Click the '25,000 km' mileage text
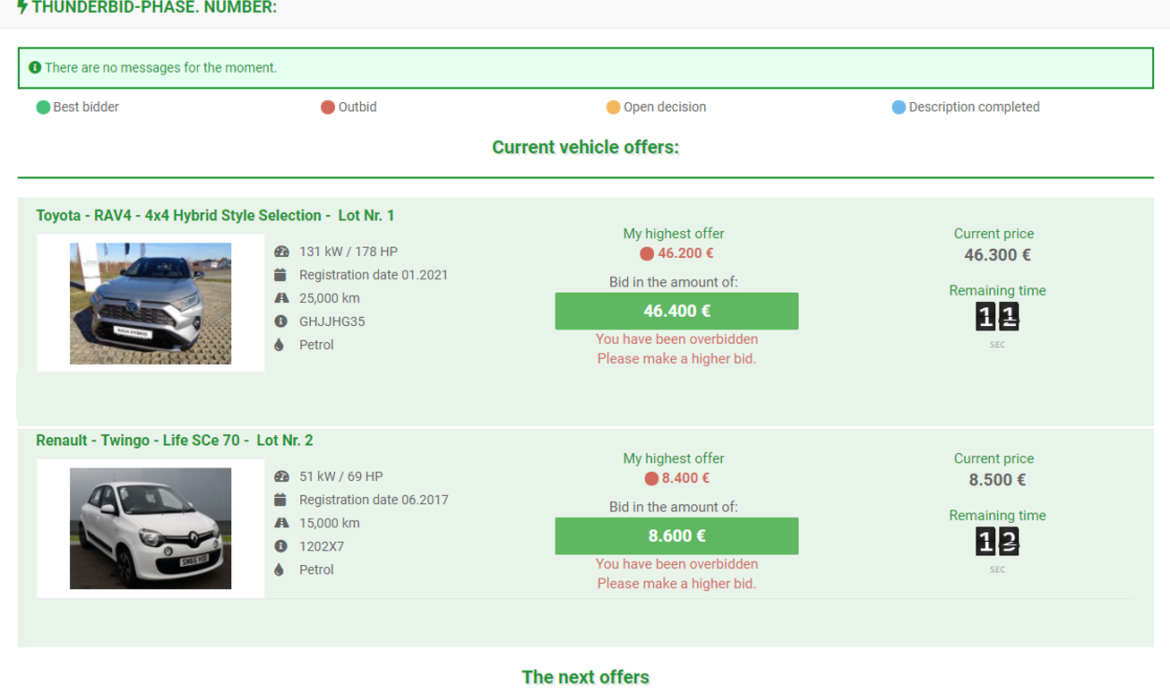This screenshot has width=1170, height=694. pyautogui.click(x=329, y=298)
